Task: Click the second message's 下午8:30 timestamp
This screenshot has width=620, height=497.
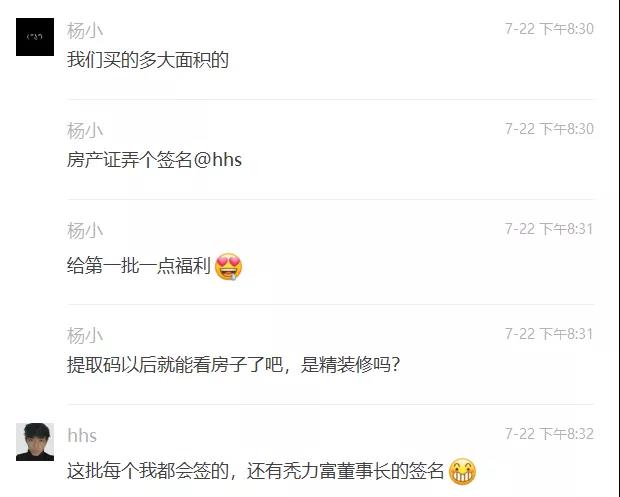Action: point(549,129)
